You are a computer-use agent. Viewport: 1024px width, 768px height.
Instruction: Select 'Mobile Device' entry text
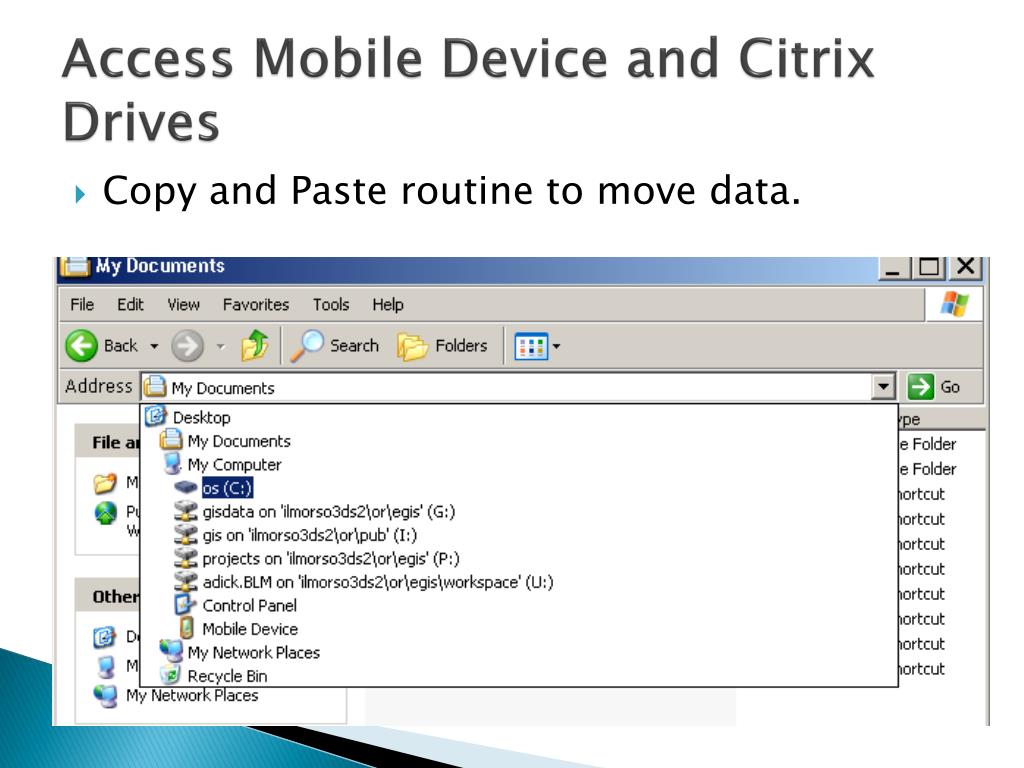tap(250, 629)
